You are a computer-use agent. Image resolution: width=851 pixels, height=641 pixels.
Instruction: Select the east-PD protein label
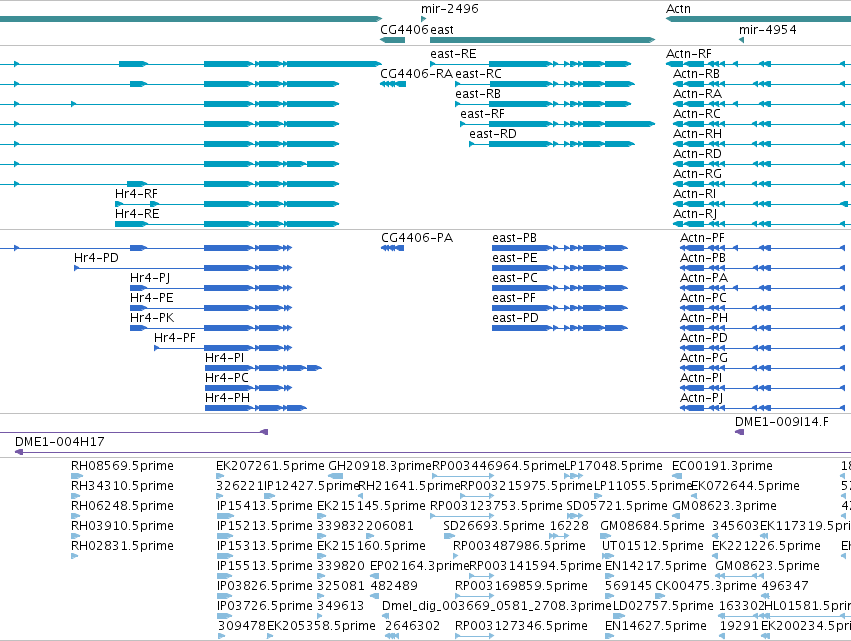516,318
